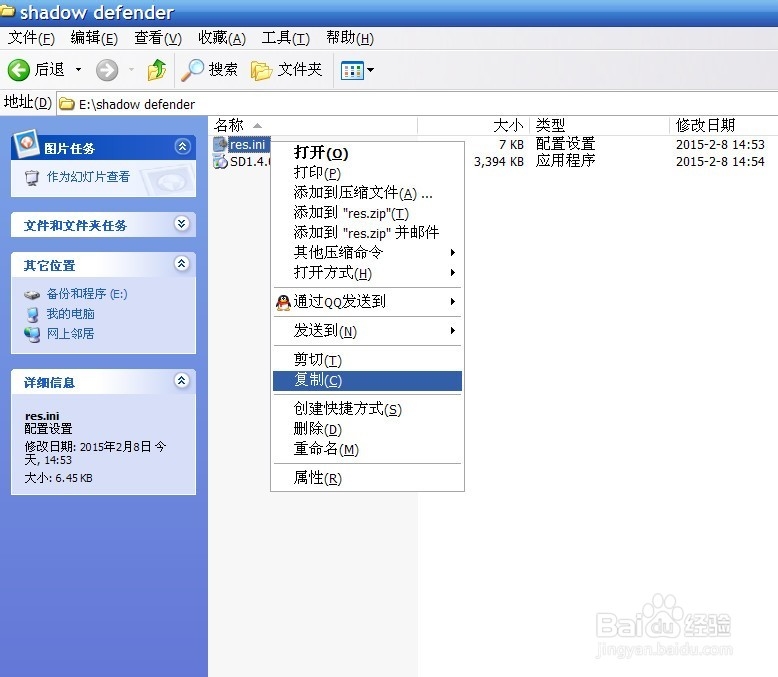Click the 配置设置 type cell

(565, 144)
